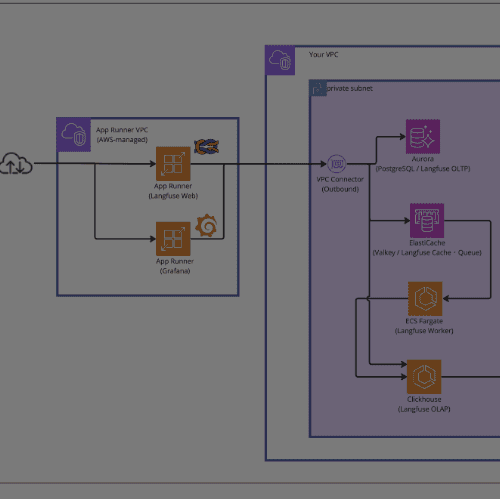Click the App Runner Langfuse Web icon
This screenshot has height=499, width=500.
coord(173,164)
